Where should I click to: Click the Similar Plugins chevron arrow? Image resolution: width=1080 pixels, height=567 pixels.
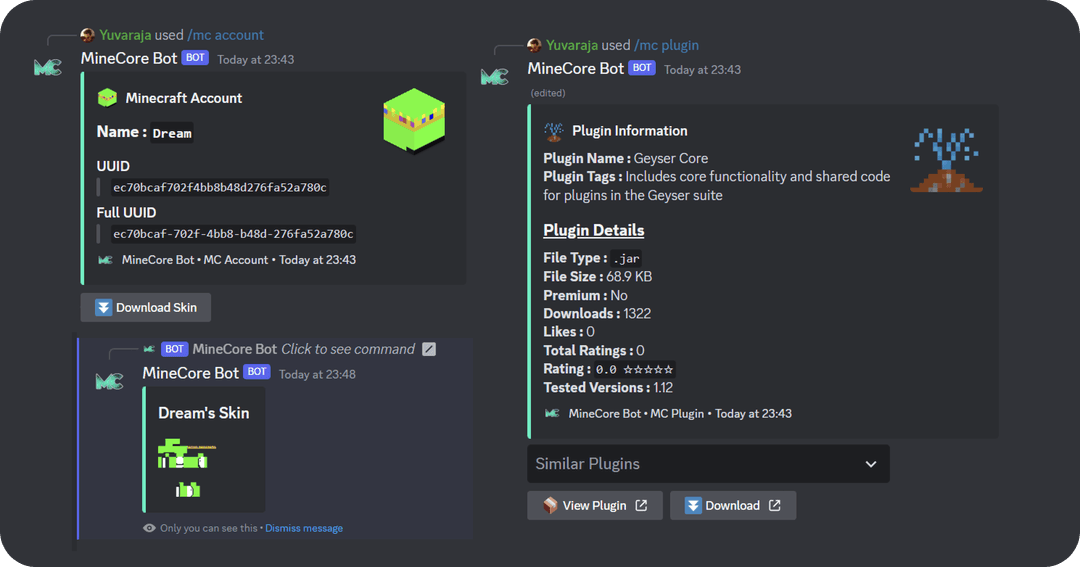(871, 464)
